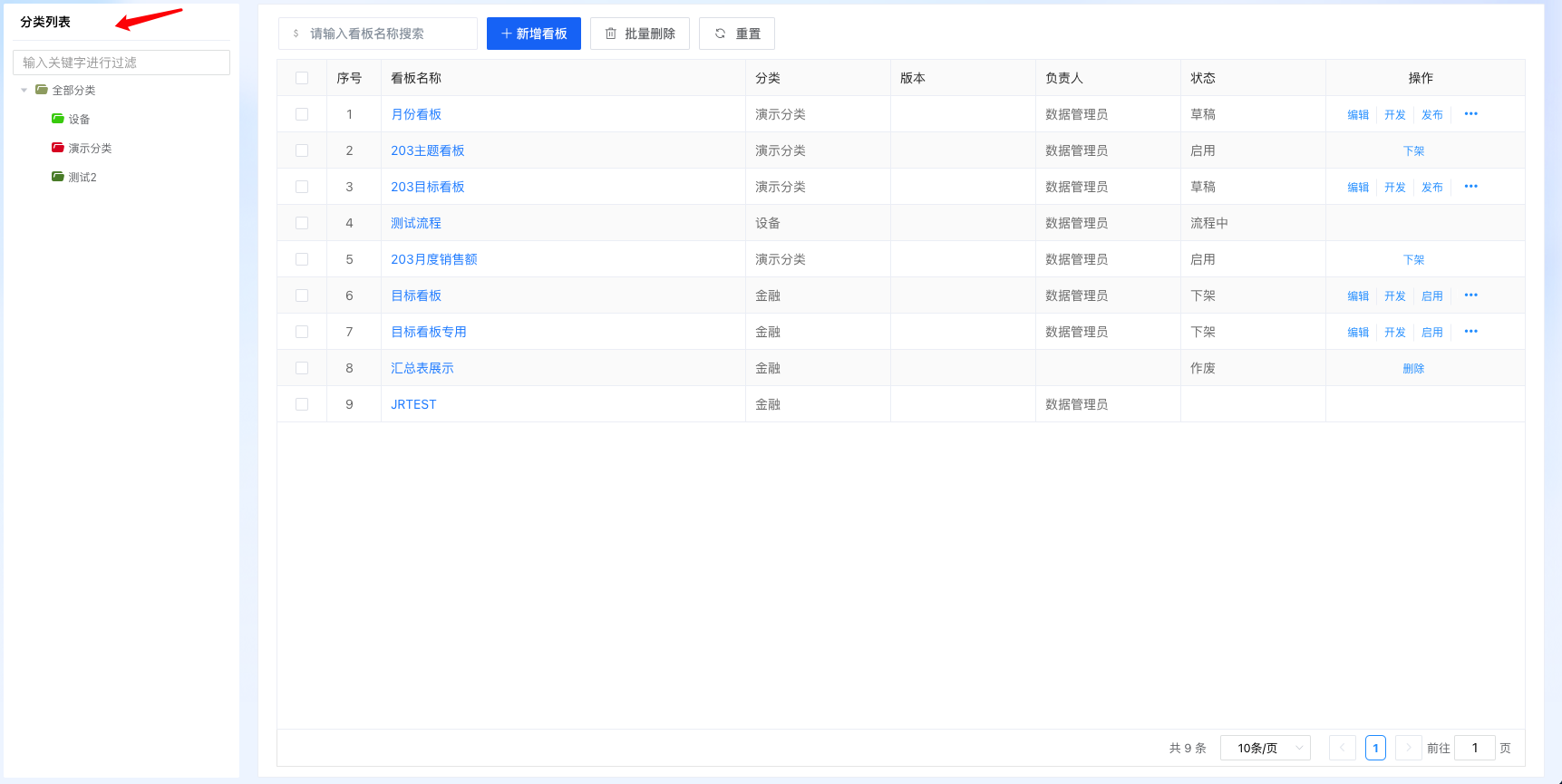Image resolution: width=1562 pixels, height=784 pixels.
Task: Click 发布 for the 月份看板 row
Action: (1431, 115)
